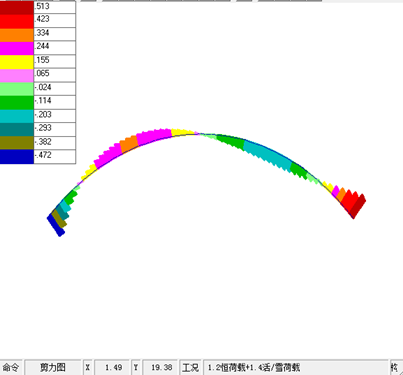Screen dimensions: 403x375
Task: Pick the magenta .244 legend color
Action: [17, 48]
